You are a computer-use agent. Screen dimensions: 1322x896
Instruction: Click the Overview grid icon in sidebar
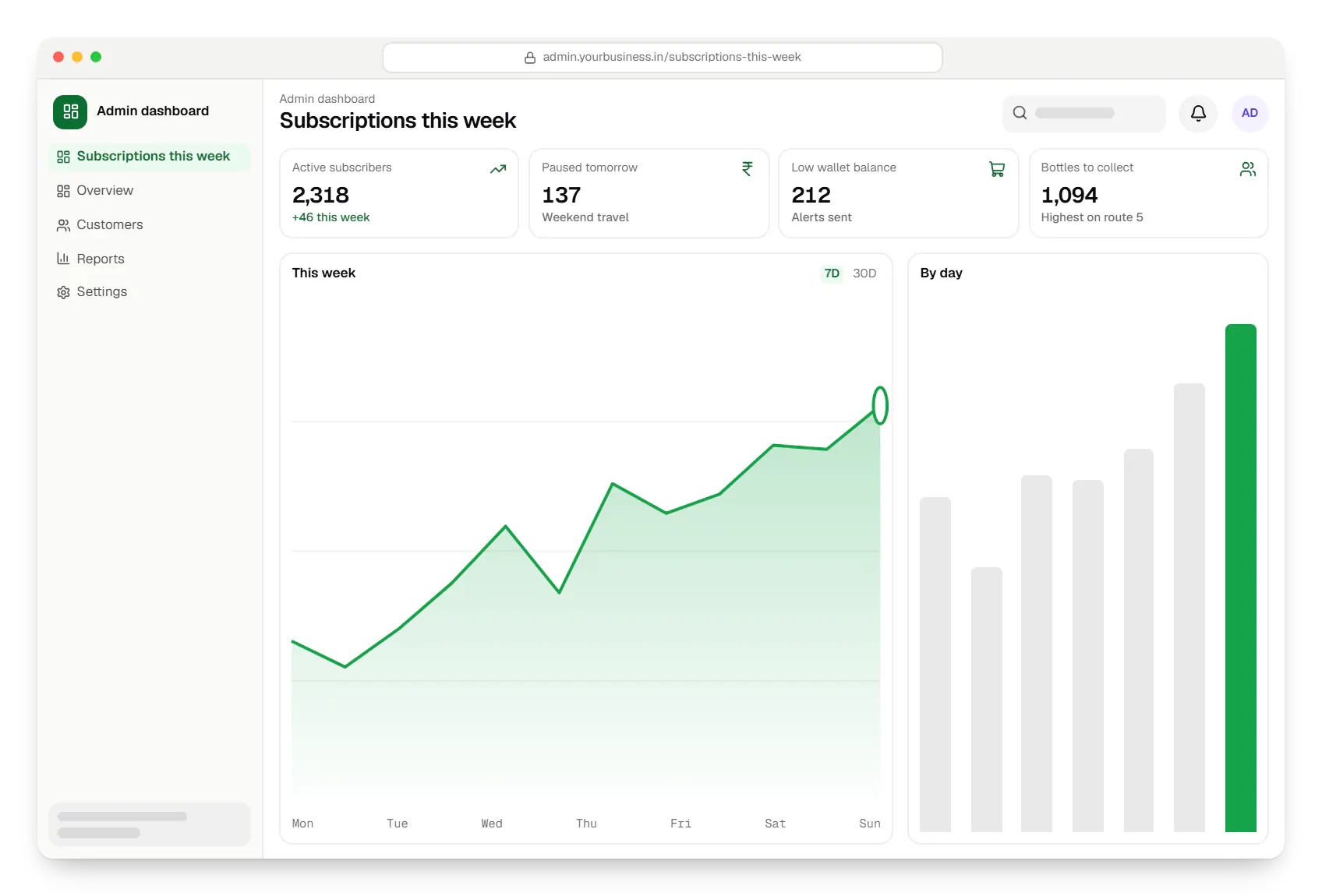pyautogui.click(x=63, y=191)
